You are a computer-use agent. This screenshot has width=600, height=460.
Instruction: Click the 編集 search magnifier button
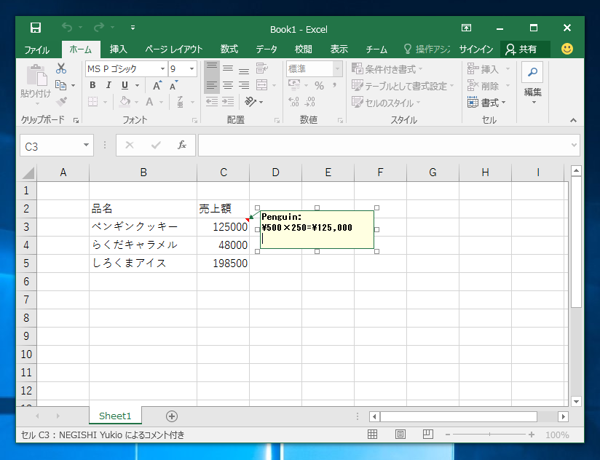(532, 72)
